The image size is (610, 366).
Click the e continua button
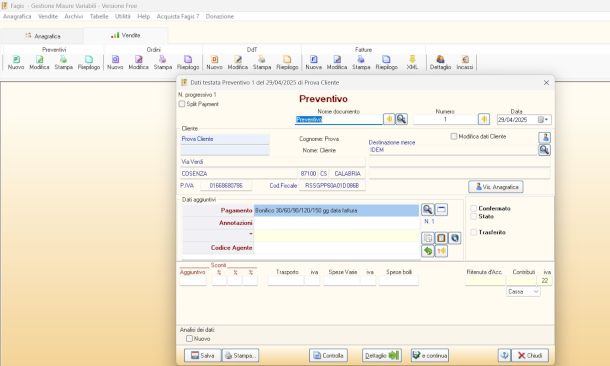tap(430, 355)
